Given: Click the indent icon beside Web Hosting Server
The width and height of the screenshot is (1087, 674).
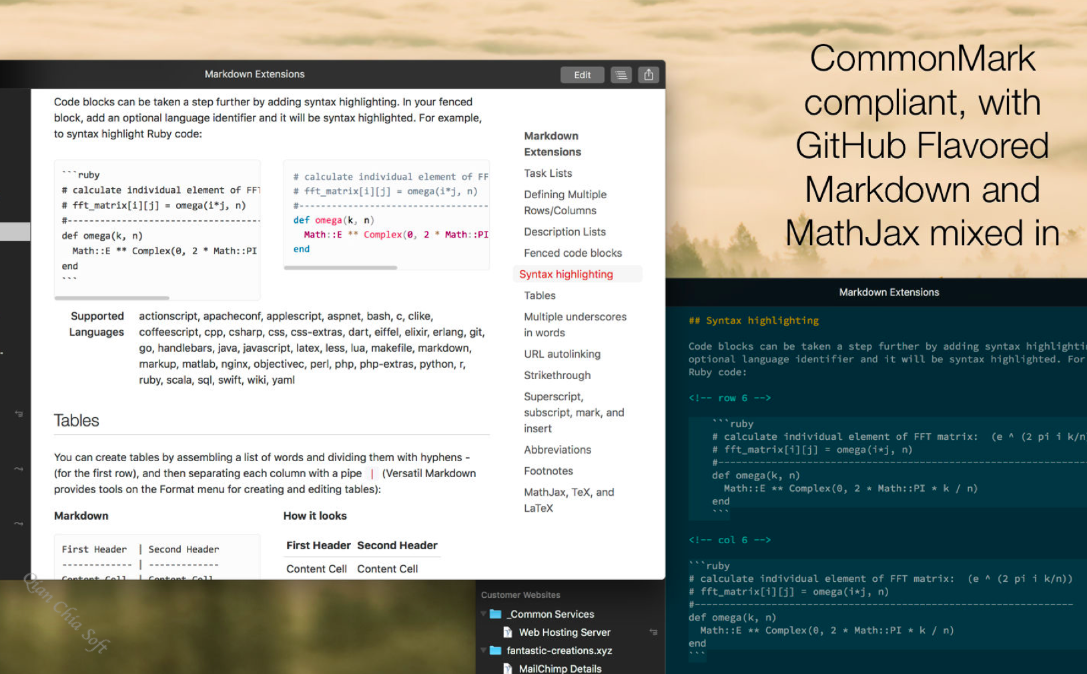Looking at the screenshot, I should [653, 632].
